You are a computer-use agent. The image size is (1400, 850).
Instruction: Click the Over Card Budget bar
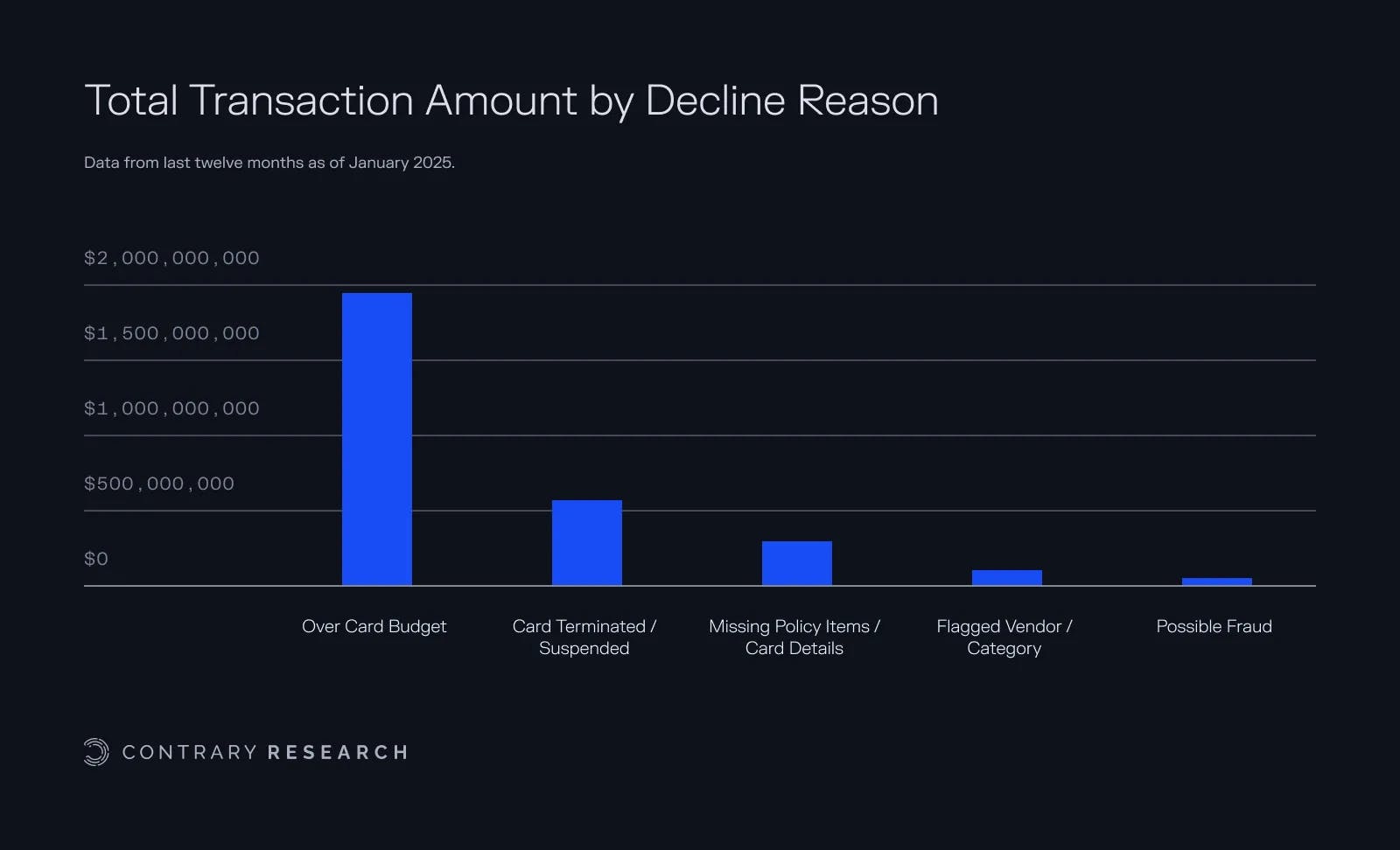[376, 439]
